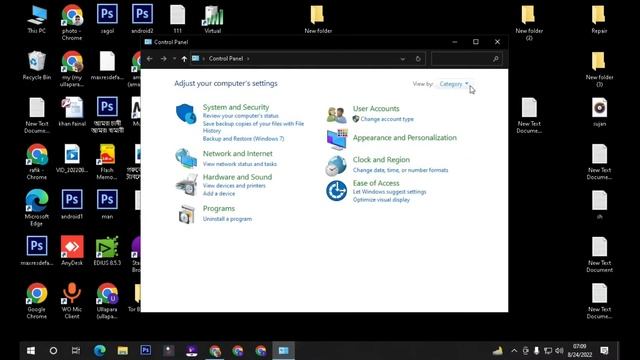The height and width of the screenshot is (360, 640).
Task: Open the Appearance and Personalization monitor icon
Action: click(337, 139)
